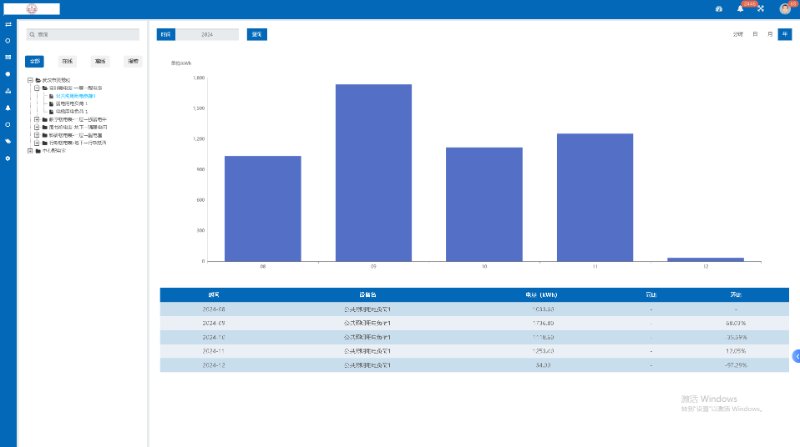Click the highlighted blue device in the tree
This screenshot has width=800, height=447.
[76, 96]
